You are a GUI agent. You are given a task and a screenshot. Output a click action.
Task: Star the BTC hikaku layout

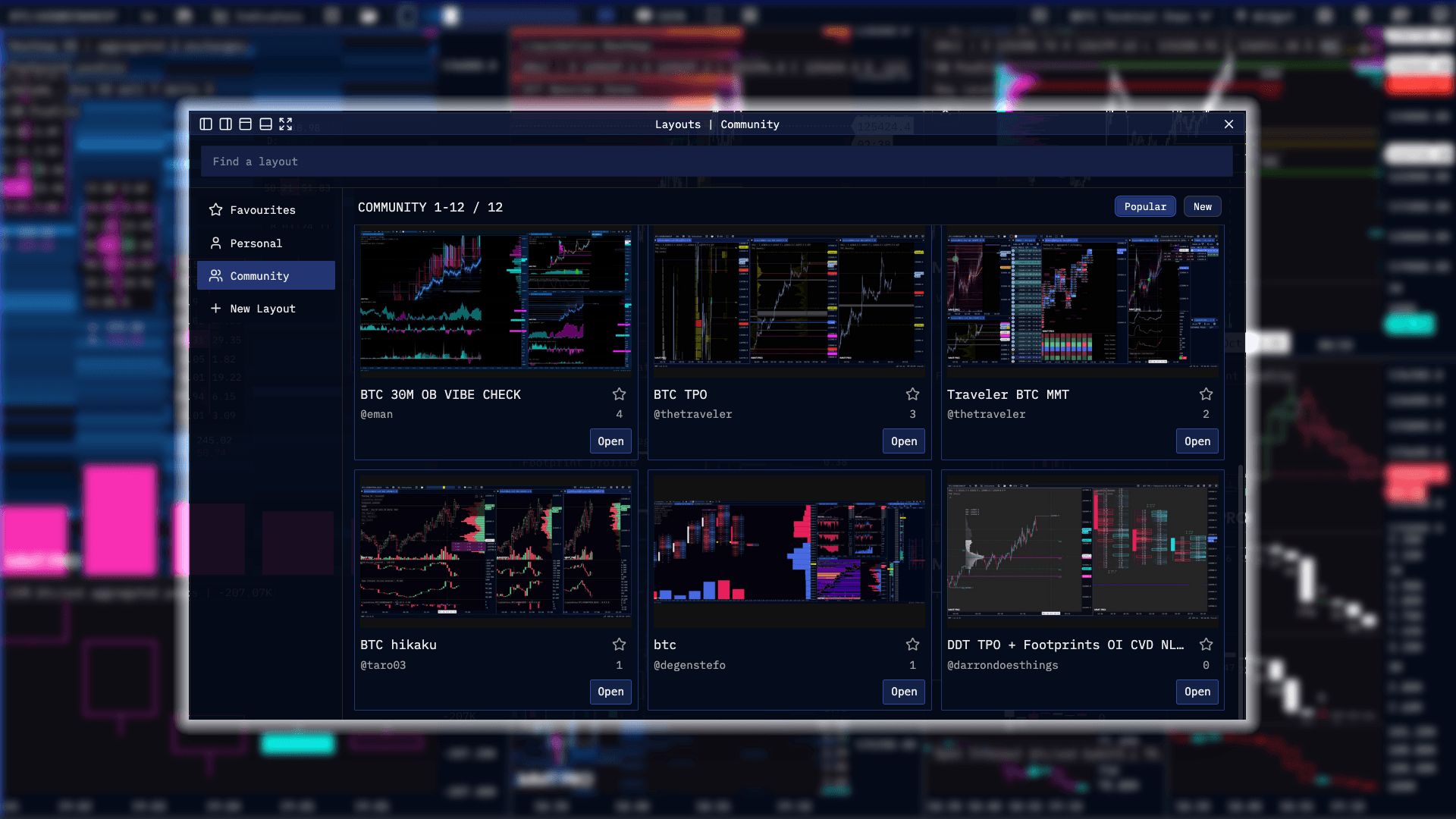click(619, 645)
